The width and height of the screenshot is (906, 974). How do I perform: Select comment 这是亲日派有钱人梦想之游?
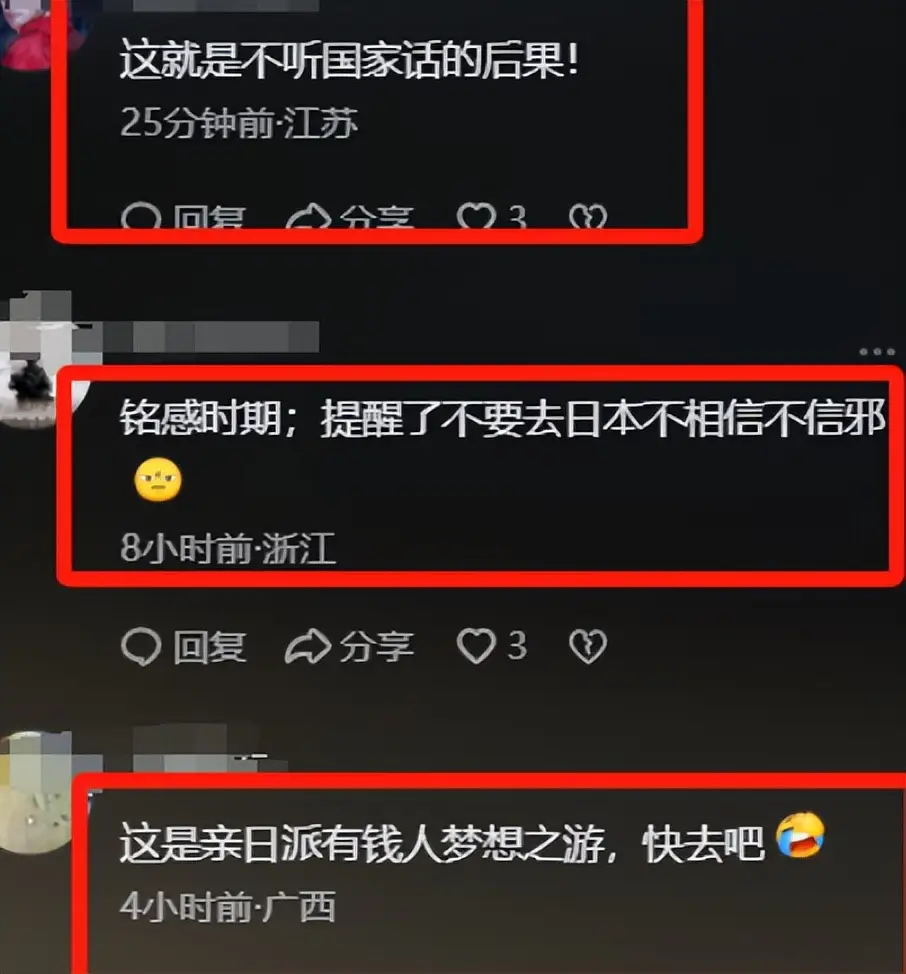pos(442,843)
